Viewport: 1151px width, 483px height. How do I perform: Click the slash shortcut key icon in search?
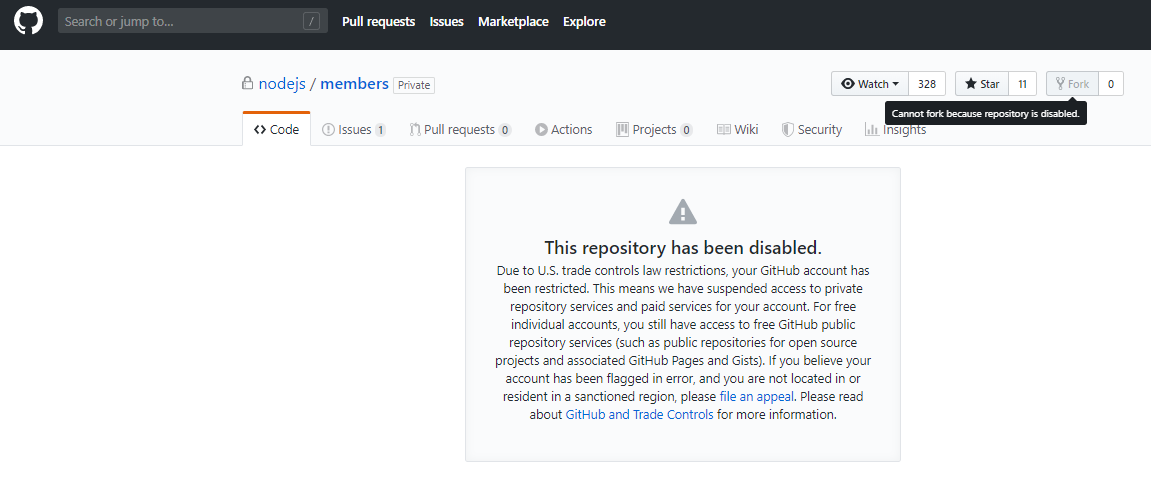311,21
